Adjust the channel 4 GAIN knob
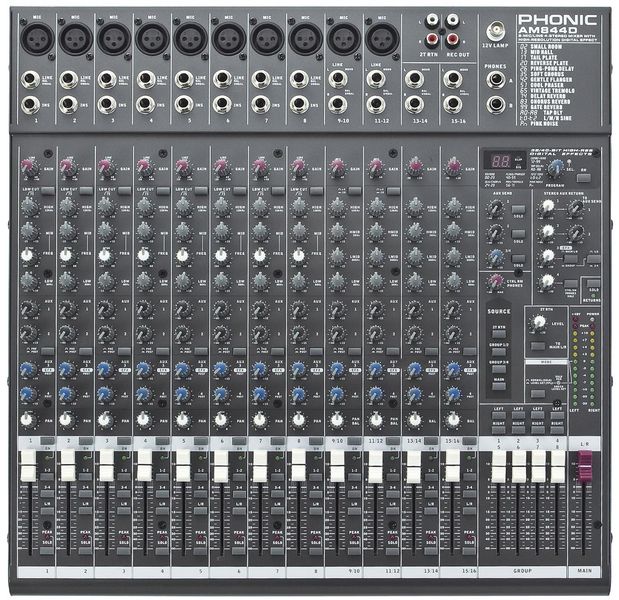 pos(145,167)
